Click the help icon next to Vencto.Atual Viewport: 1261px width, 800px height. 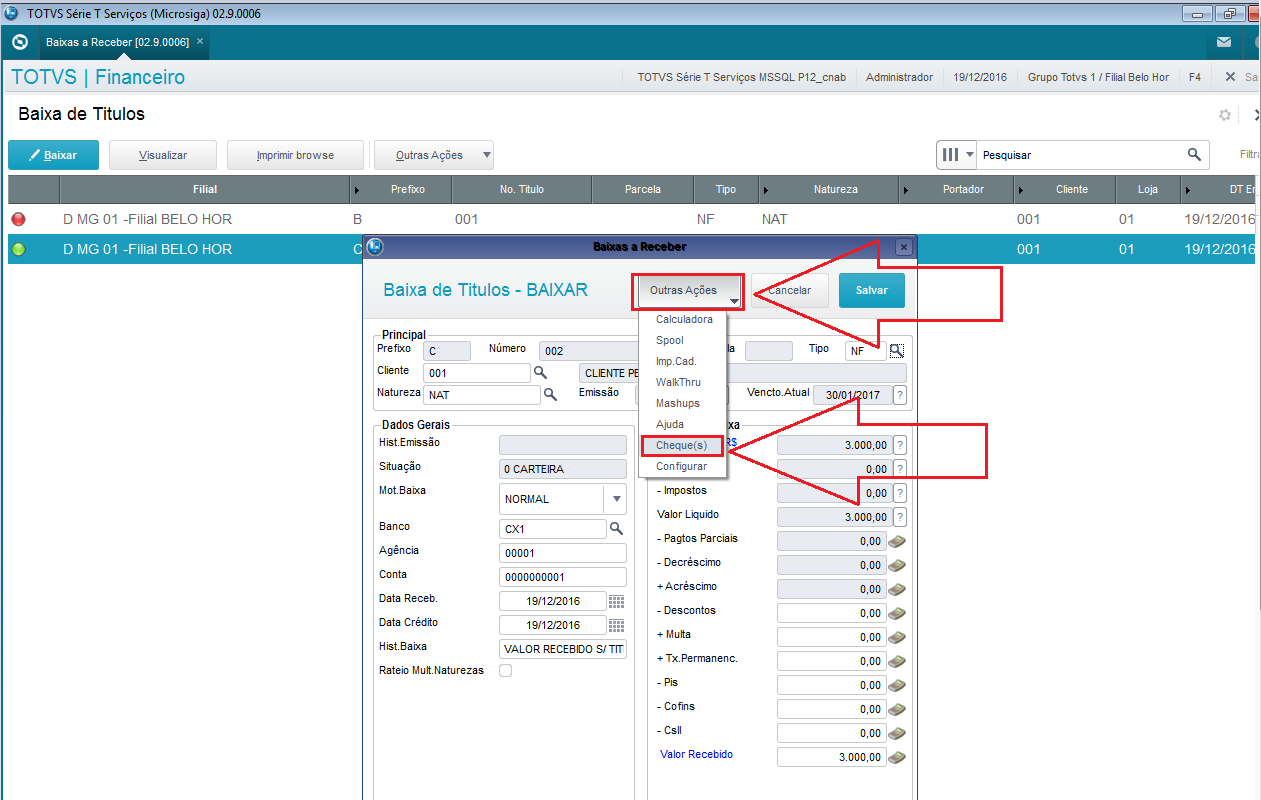pyautogui.click(x=900, y=395)
